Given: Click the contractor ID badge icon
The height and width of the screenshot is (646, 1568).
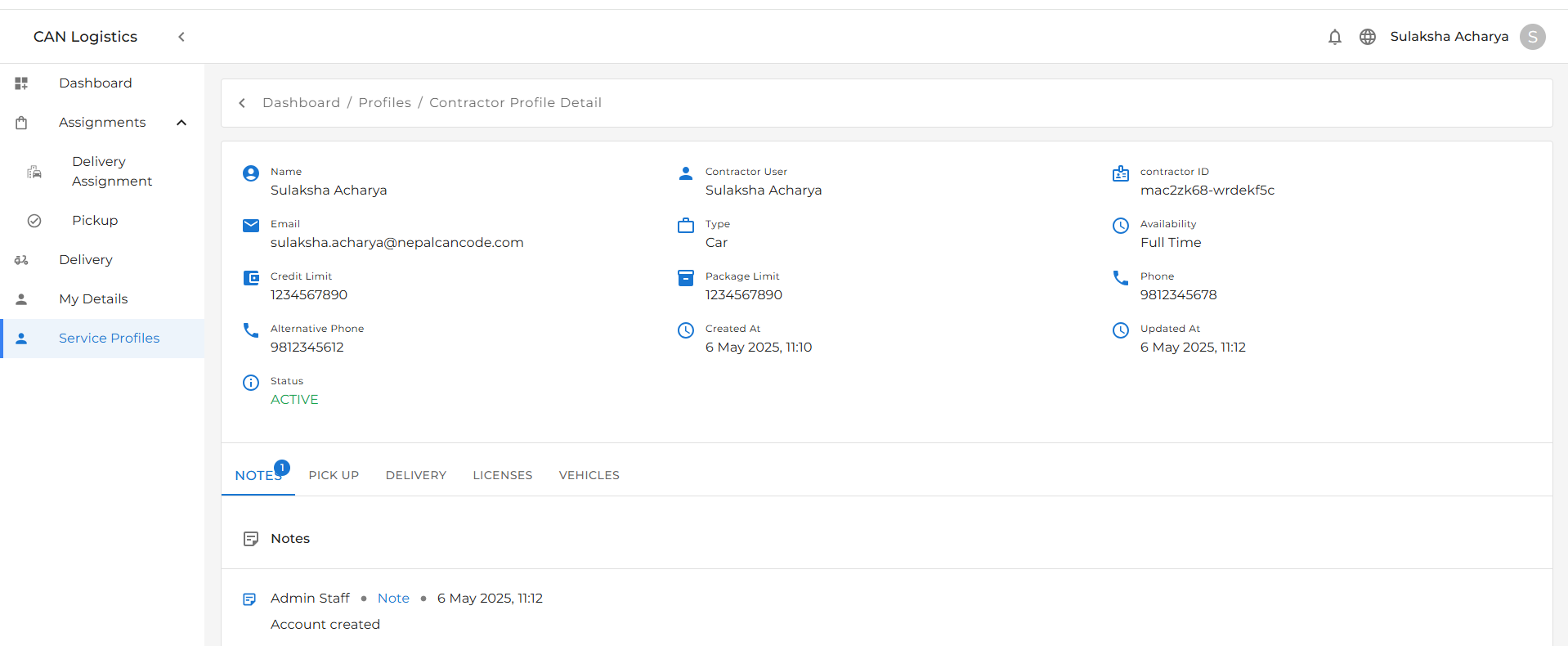Looking at the screenshot, I should (x=1121, y=173).
